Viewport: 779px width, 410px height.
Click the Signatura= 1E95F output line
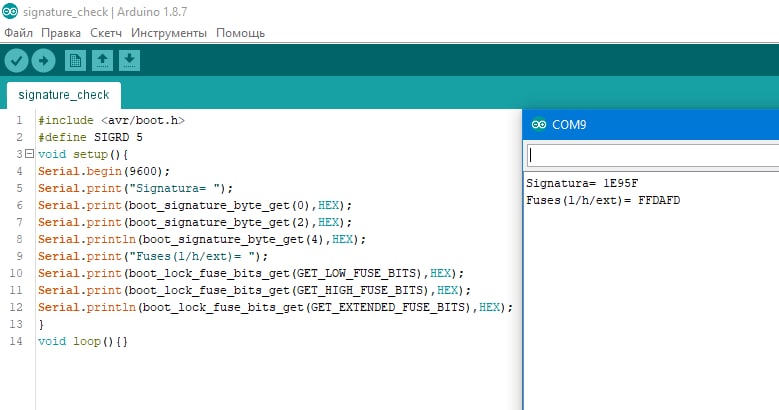pos(582,183)
